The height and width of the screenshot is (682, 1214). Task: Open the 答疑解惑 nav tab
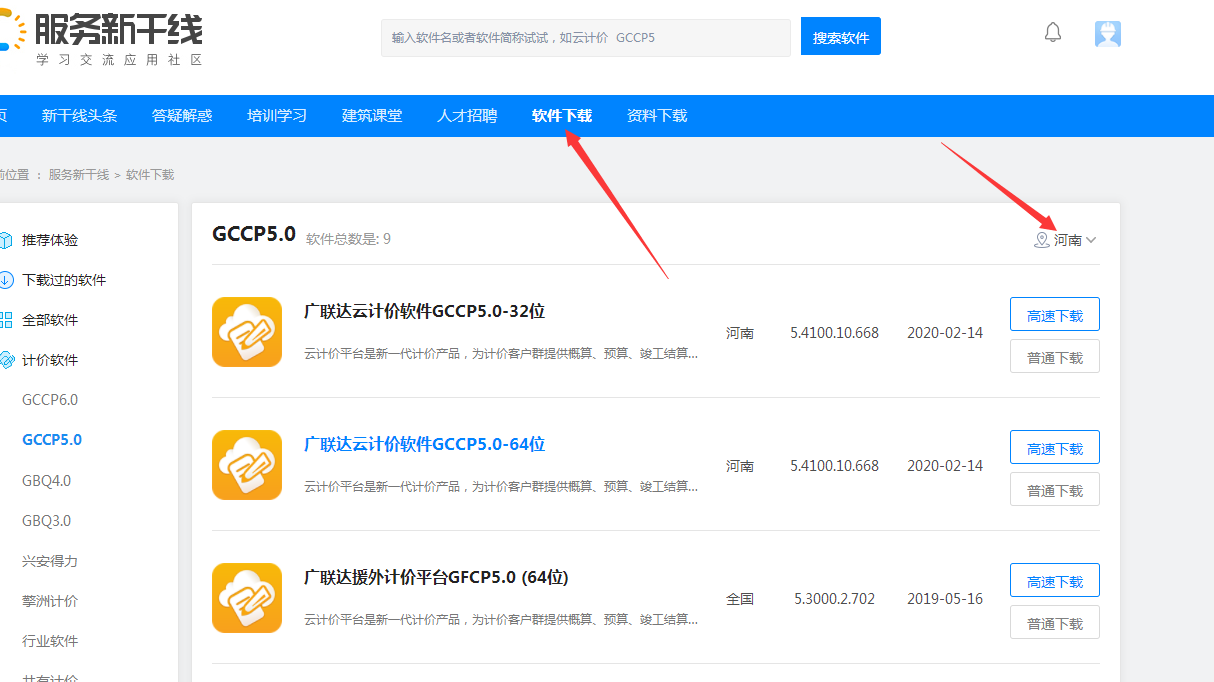[182, 116]
